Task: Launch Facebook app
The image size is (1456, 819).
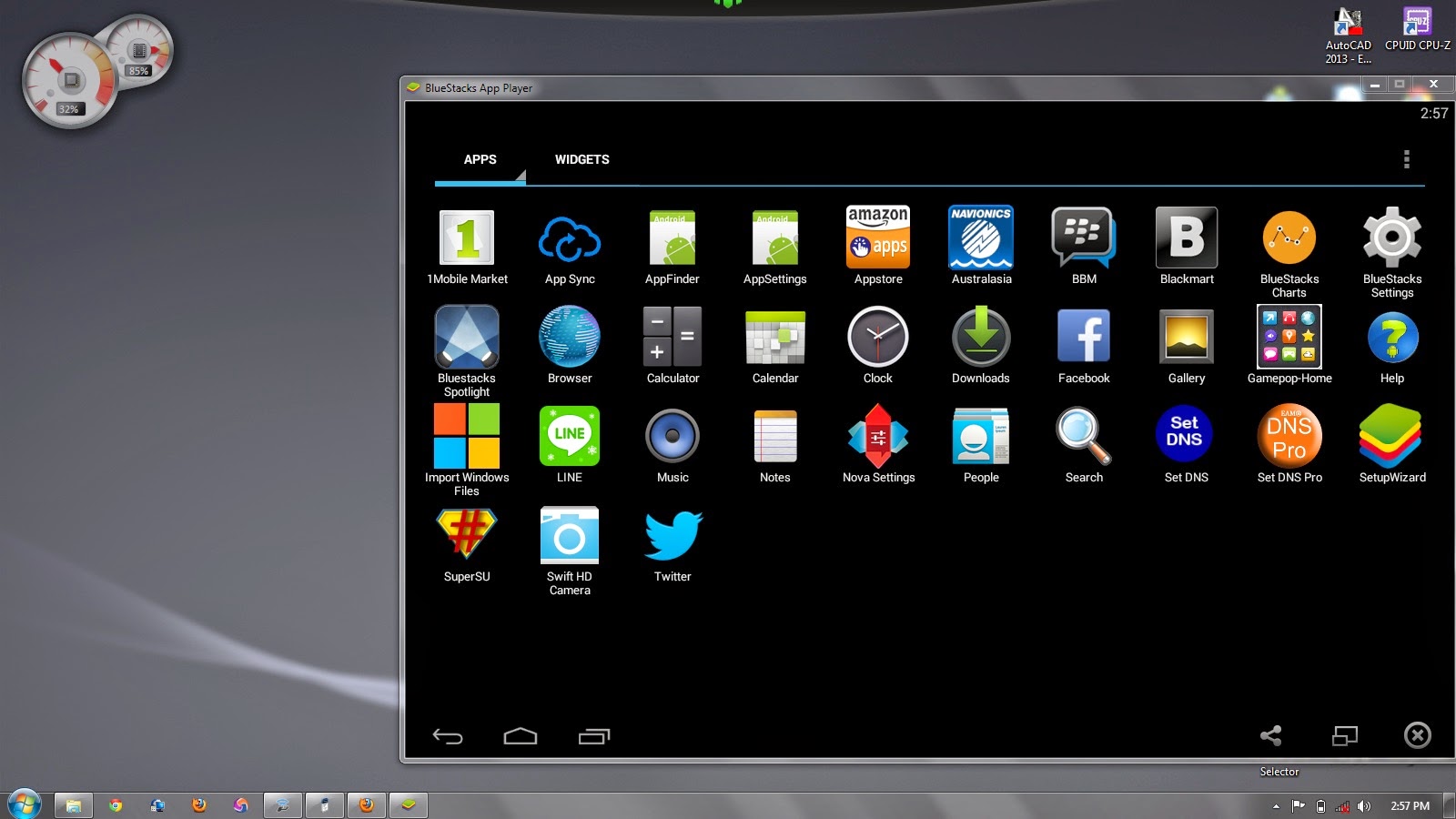Action: (x=1084, y=337)
